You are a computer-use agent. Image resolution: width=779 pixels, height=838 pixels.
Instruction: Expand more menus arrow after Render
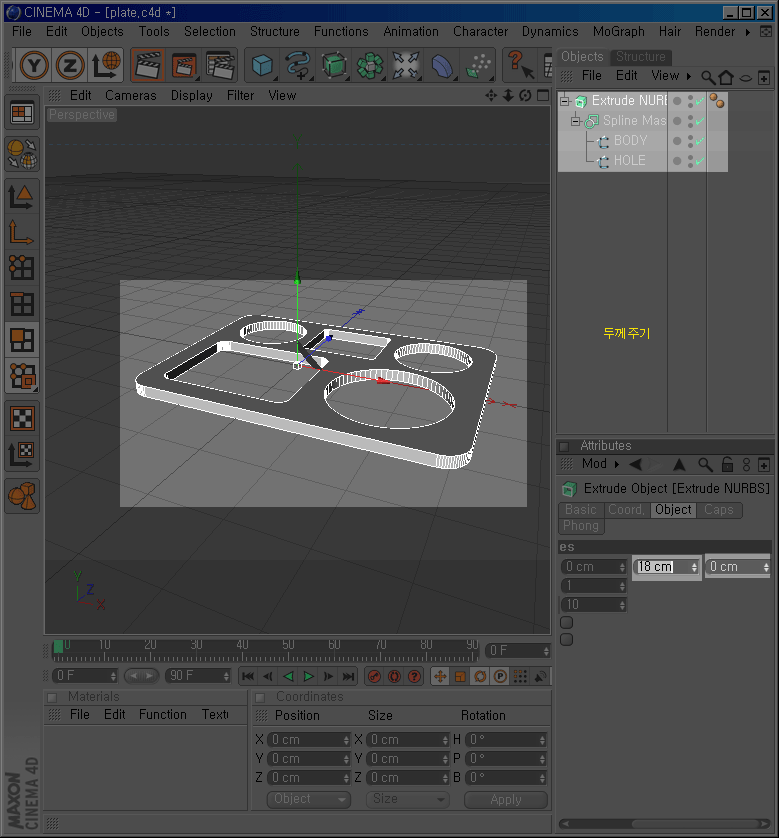pyautogui.click(x=748, y=32)
